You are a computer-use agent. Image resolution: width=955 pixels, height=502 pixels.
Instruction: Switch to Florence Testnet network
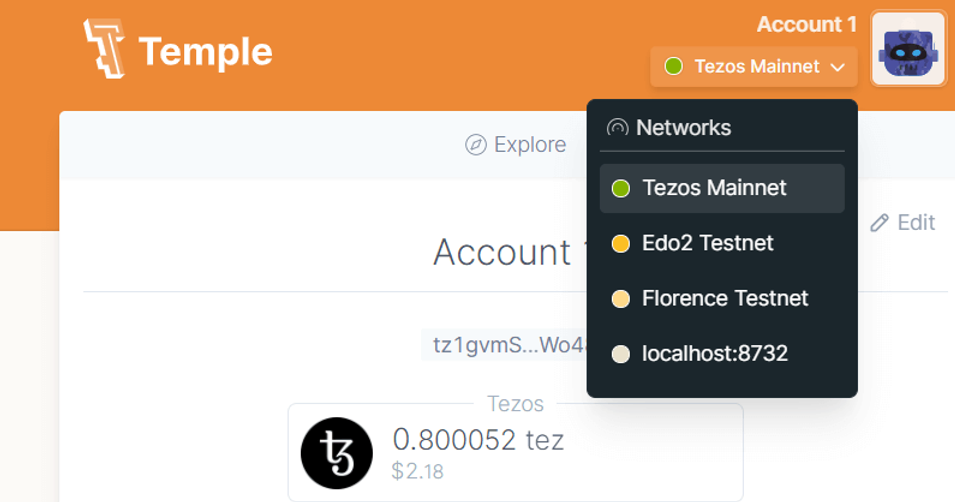[722, 299]
